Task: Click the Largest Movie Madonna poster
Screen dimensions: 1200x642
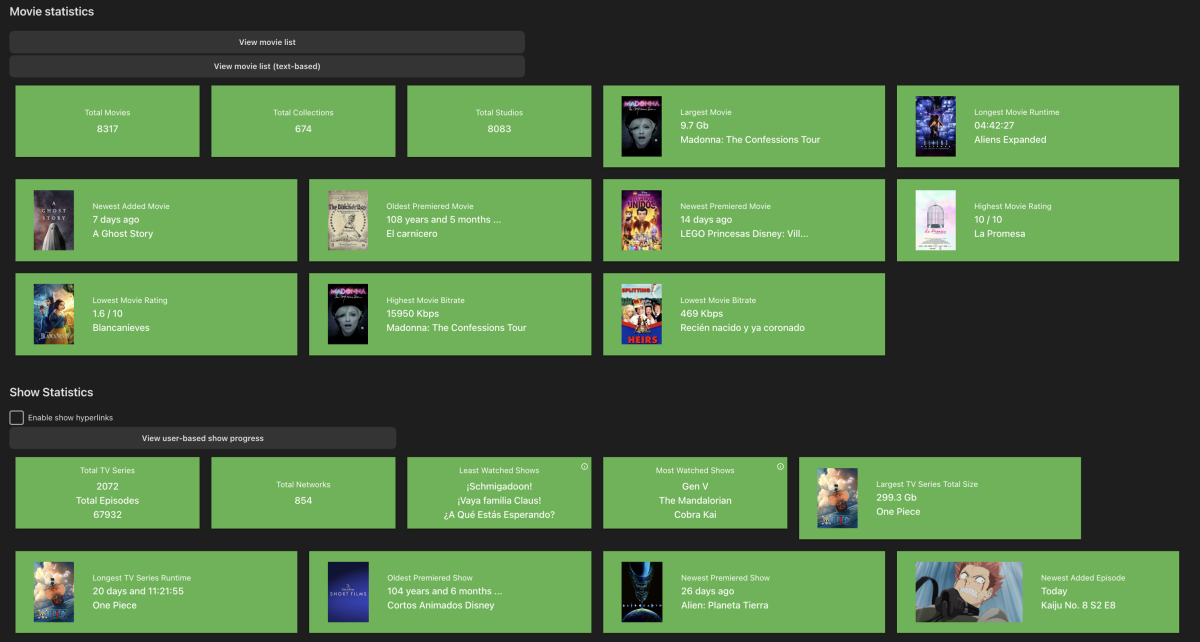Action: pos(641,126)
